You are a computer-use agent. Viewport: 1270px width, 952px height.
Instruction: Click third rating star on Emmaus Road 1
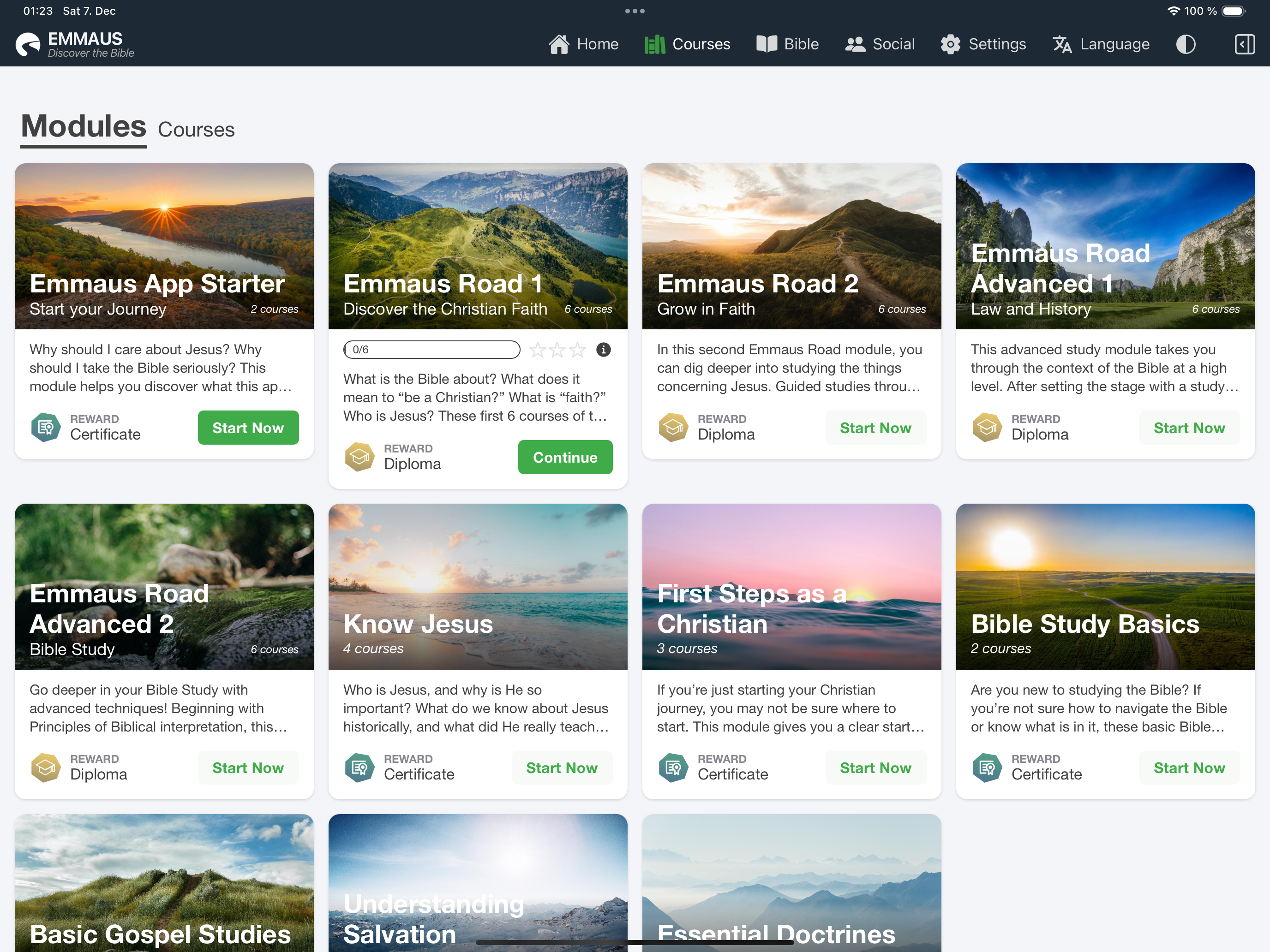click(x=577, y=350)
